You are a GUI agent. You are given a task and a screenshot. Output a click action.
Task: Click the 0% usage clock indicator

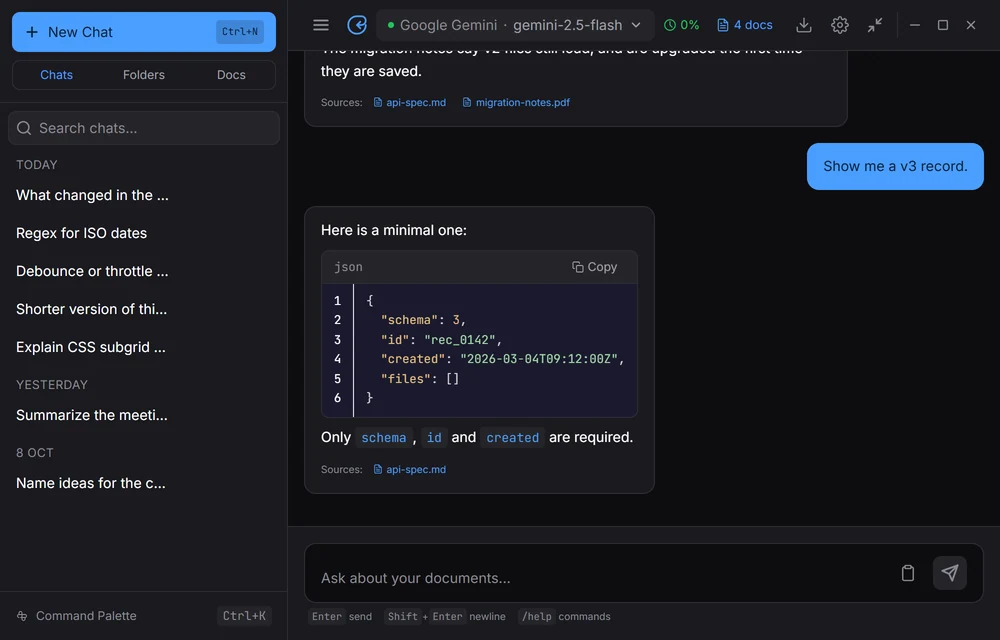(681, 25)
